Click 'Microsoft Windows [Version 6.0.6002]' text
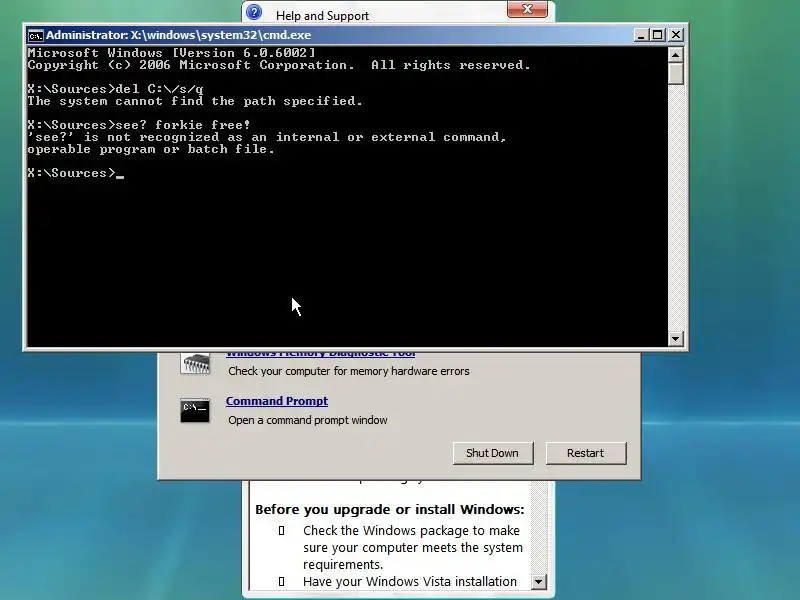The image size is (800, 600). (171, 53)
